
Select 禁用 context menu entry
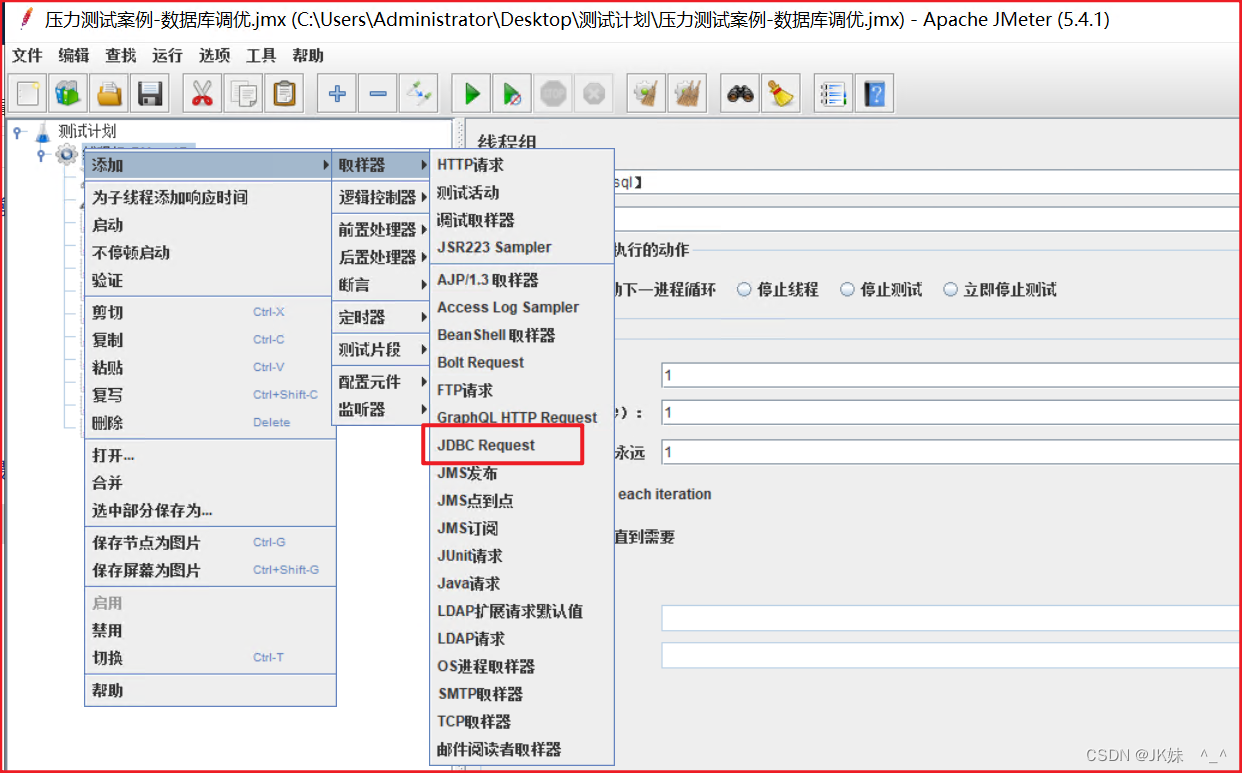click(210, 631)
